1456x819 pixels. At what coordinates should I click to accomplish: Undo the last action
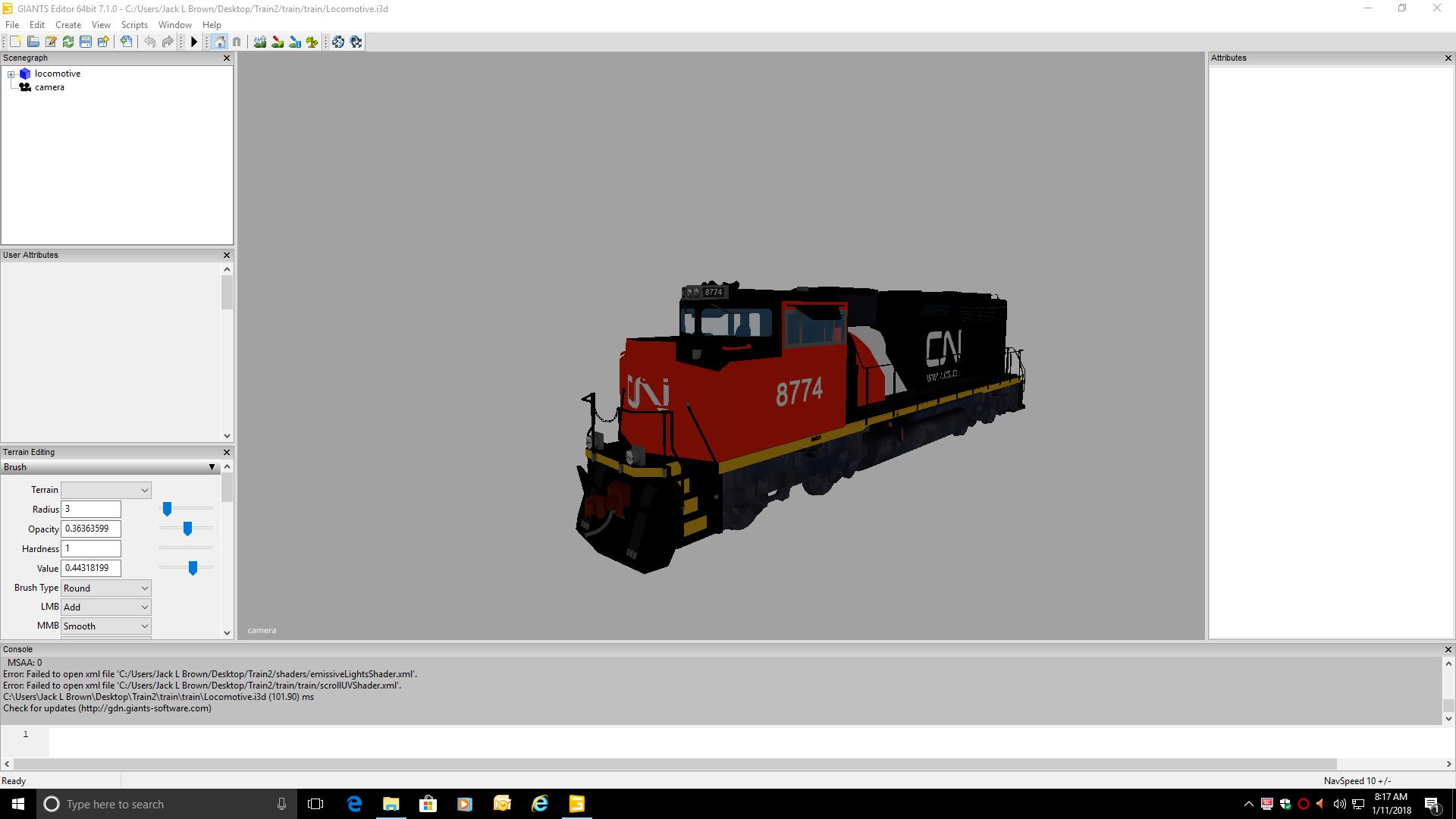pos(149,42)
